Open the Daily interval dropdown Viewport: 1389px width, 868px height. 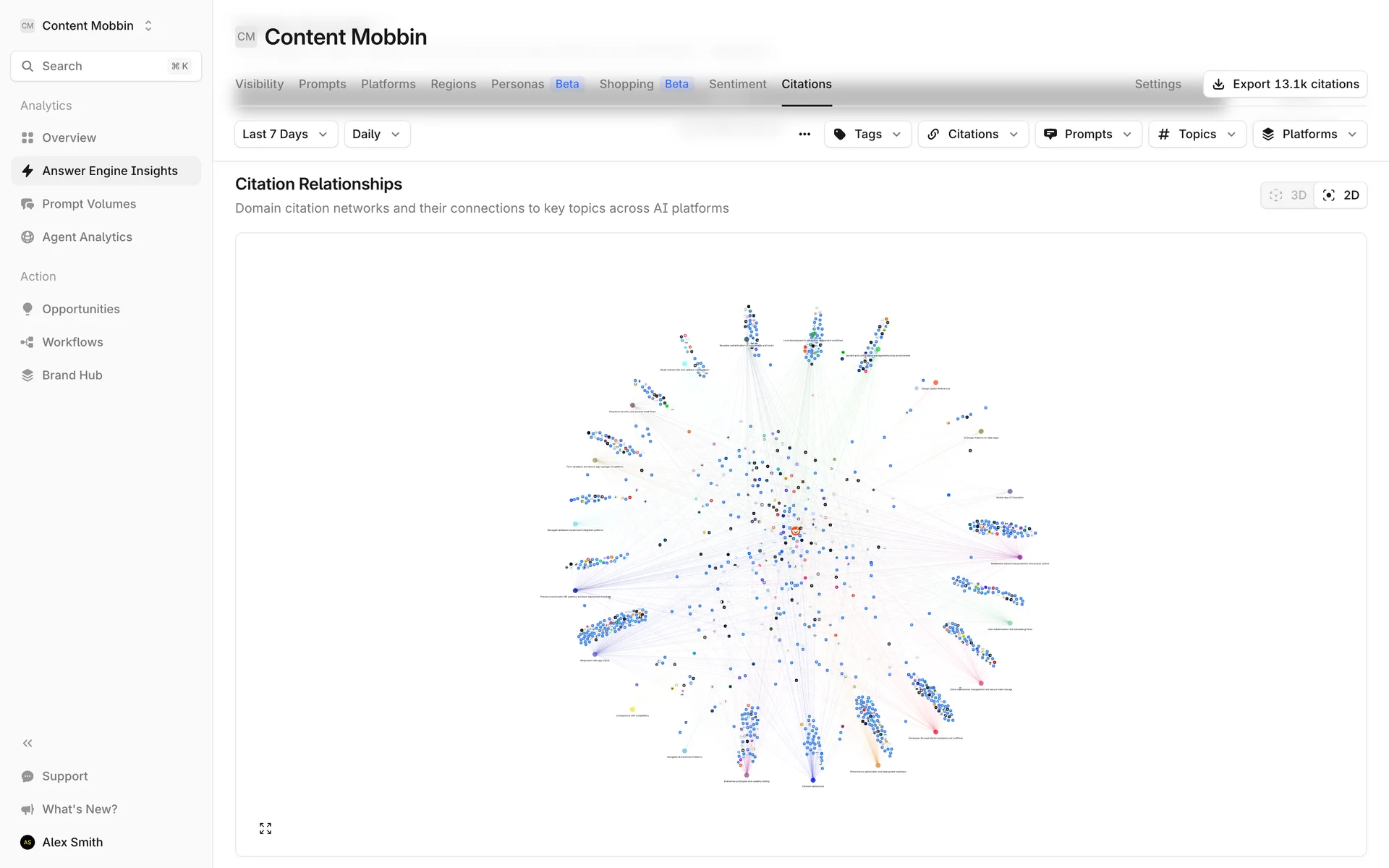pos(376,135)
